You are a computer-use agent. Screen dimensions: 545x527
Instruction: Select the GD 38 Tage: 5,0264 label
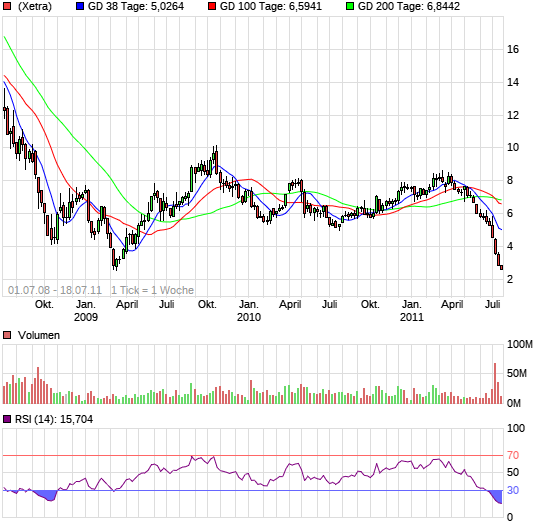pos(136,6)
